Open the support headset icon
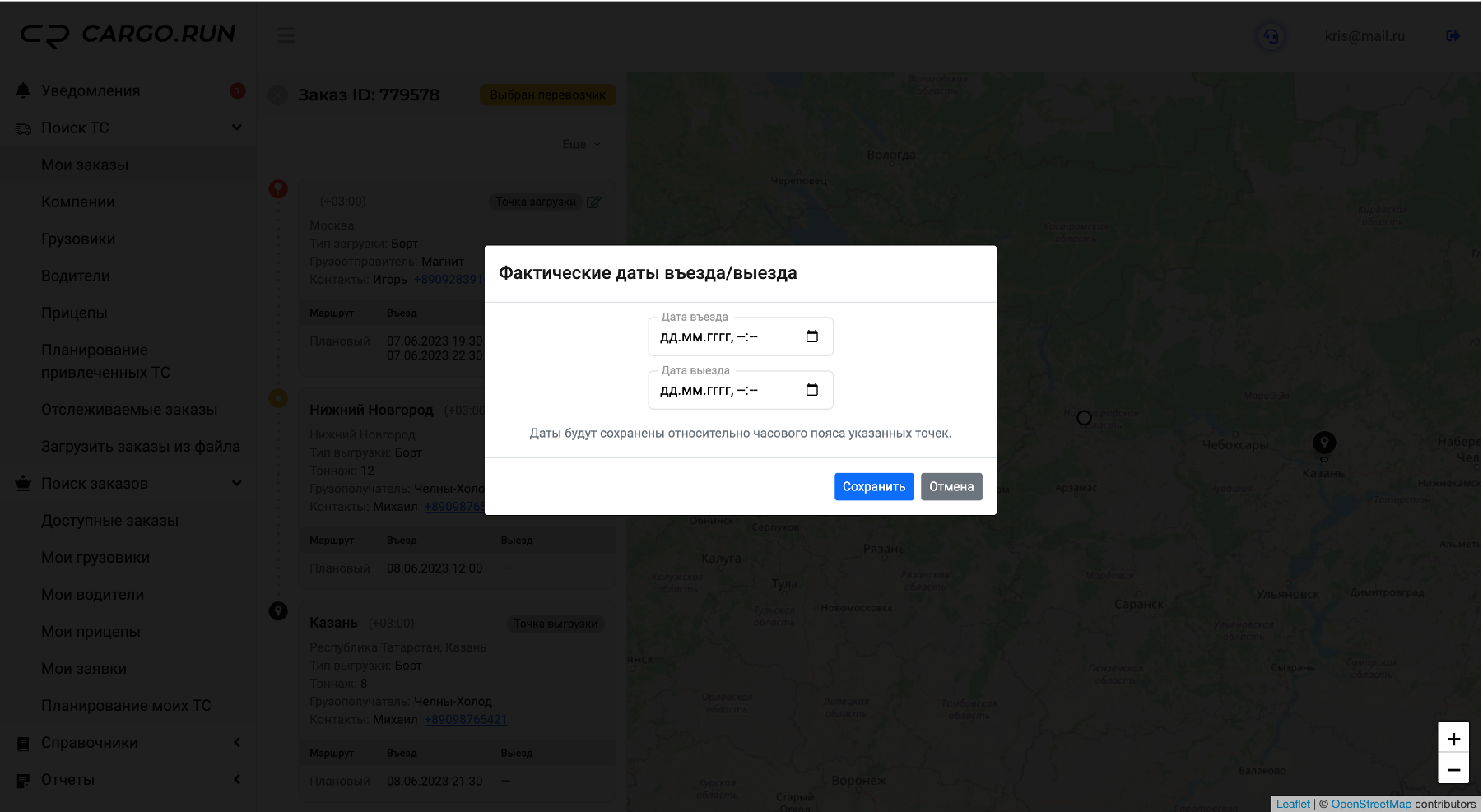This screenshot has height=812, width=1483. [1271, 36]
